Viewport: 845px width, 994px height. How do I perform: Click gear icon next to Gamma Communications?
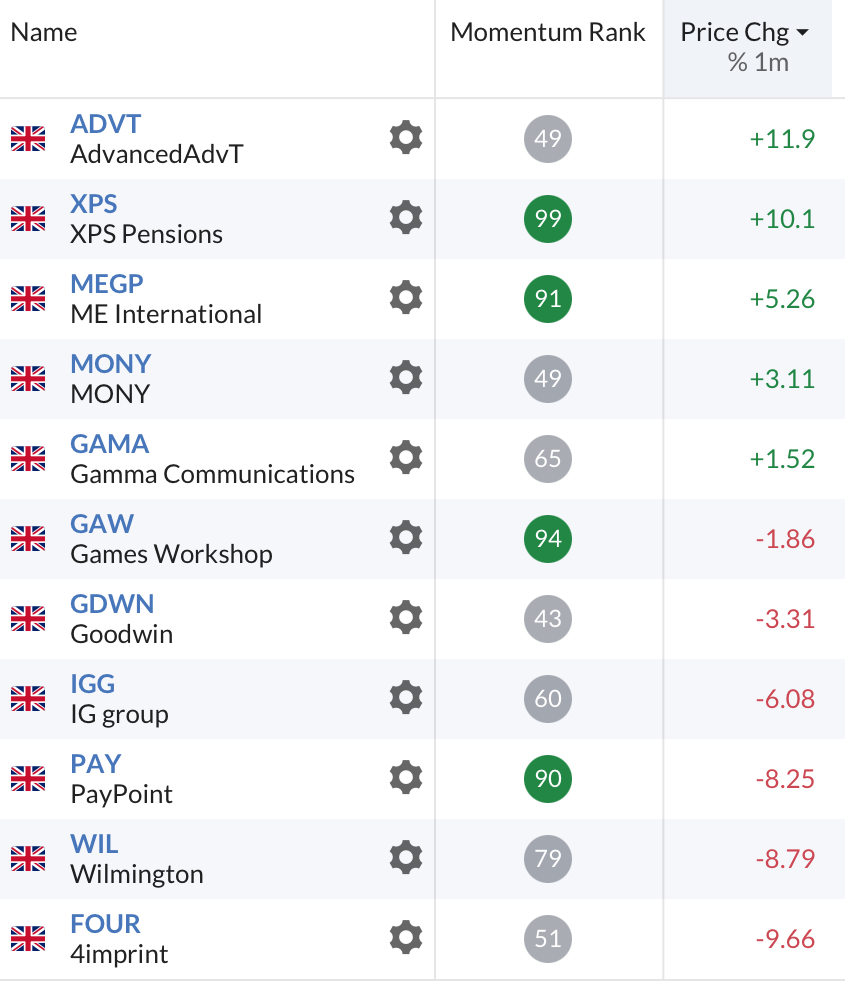tap(405, 458)
